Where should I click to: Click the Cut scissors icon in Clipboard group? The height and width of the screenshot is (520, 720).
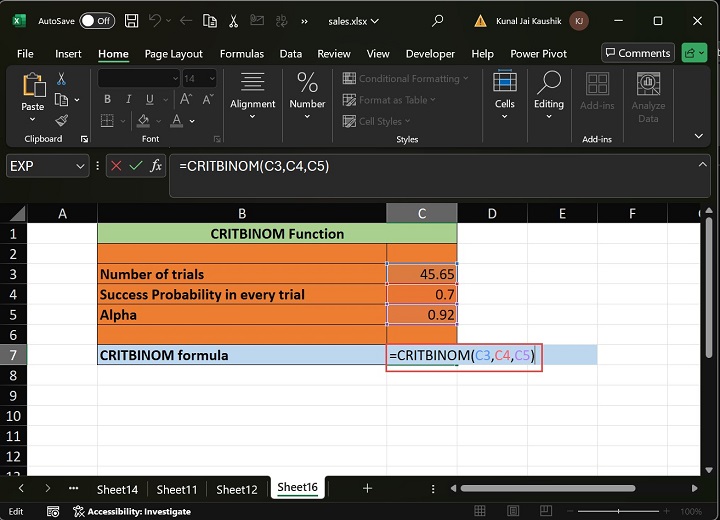click(62, 79)
